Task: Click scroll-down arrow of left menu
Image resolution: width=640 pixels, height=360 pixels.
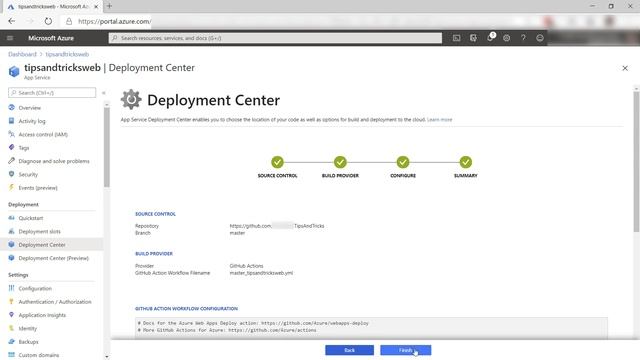Action: (107, 357)
